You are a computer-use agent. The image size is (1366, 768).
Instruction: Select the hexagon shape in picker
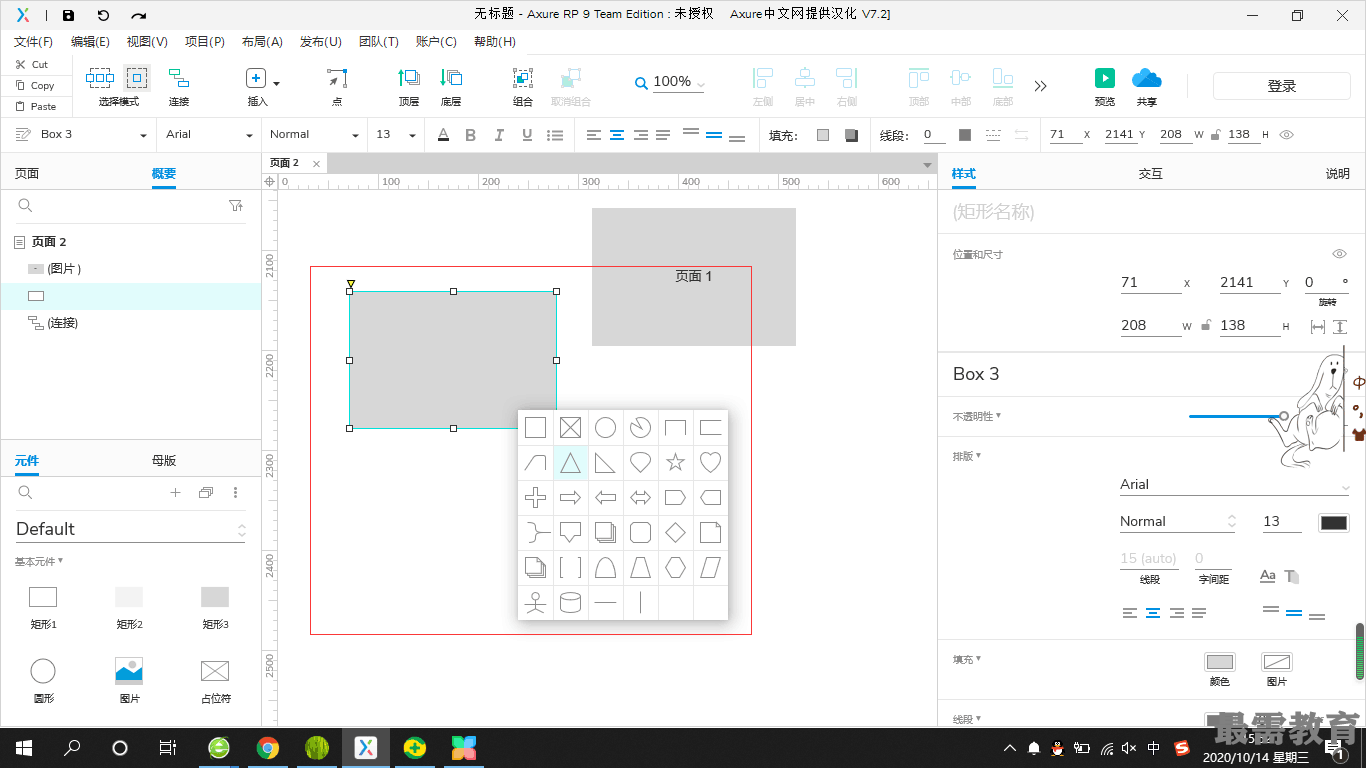(x=675, y=568)
